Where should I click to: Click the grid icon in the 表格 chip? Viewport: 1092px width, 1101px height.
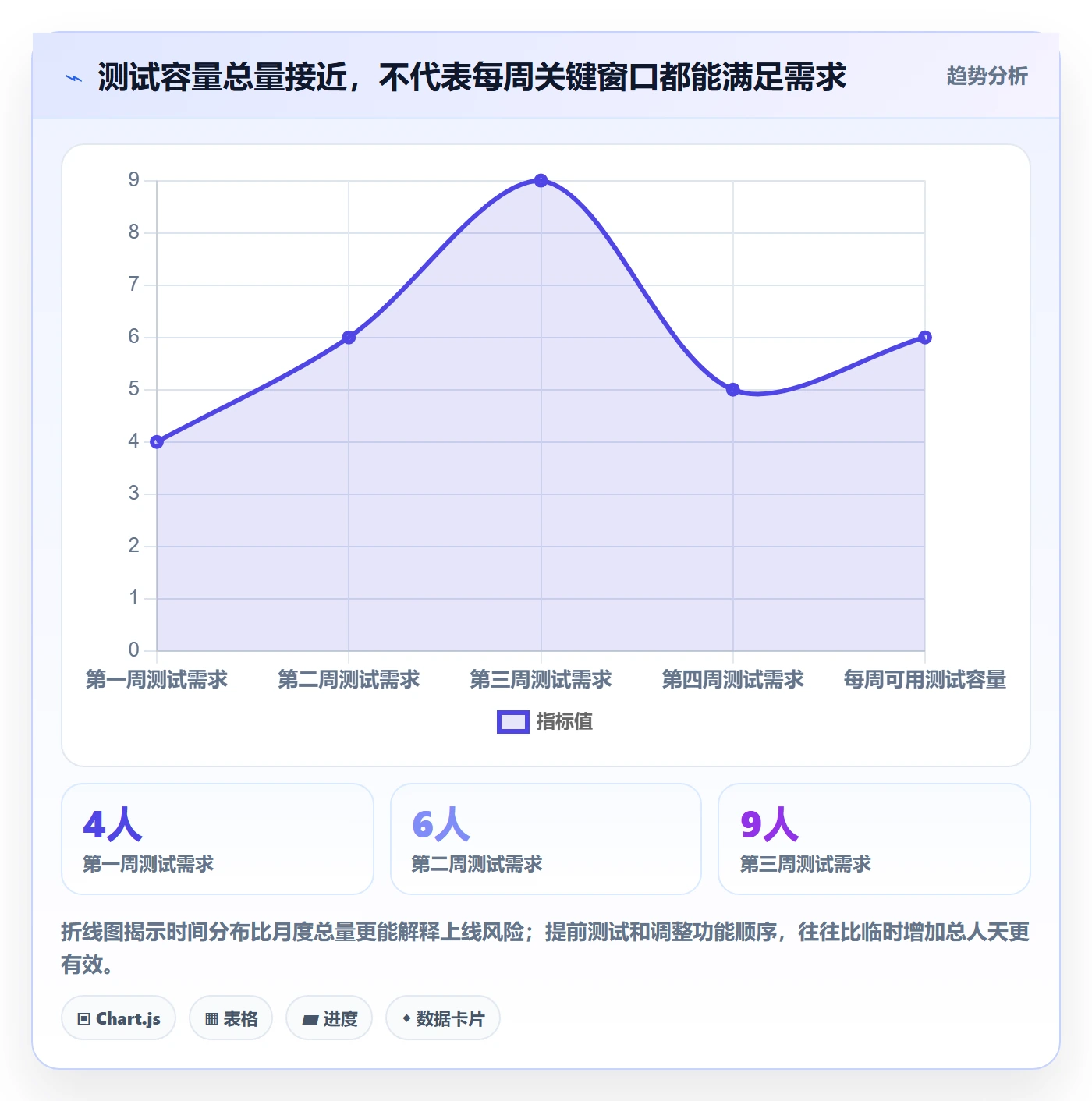point(211,1018)
